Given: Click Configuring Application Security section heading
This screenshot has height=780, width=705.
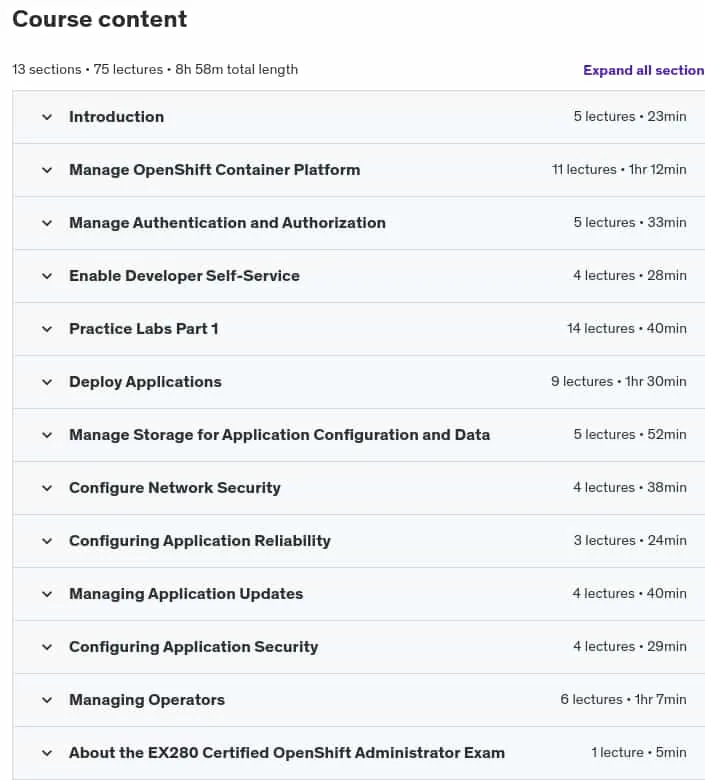Looking at the screenshot, I should click(194, 647).
